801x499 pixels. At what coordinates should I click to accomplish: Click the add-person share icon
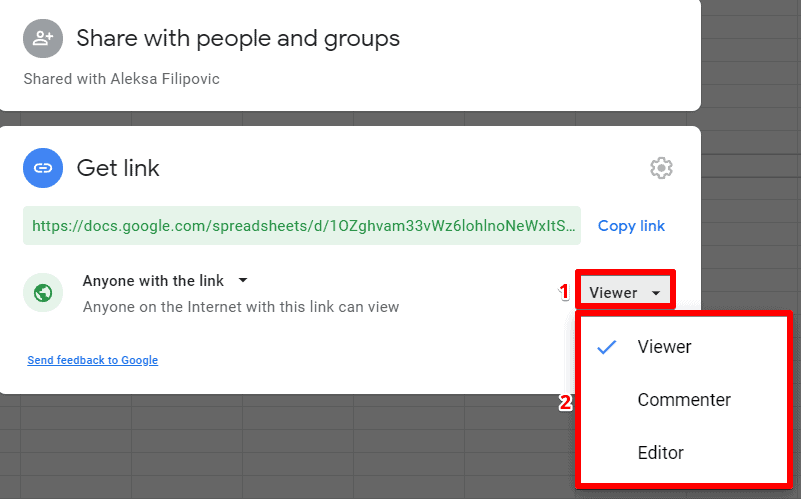click(x=43, y=39)
